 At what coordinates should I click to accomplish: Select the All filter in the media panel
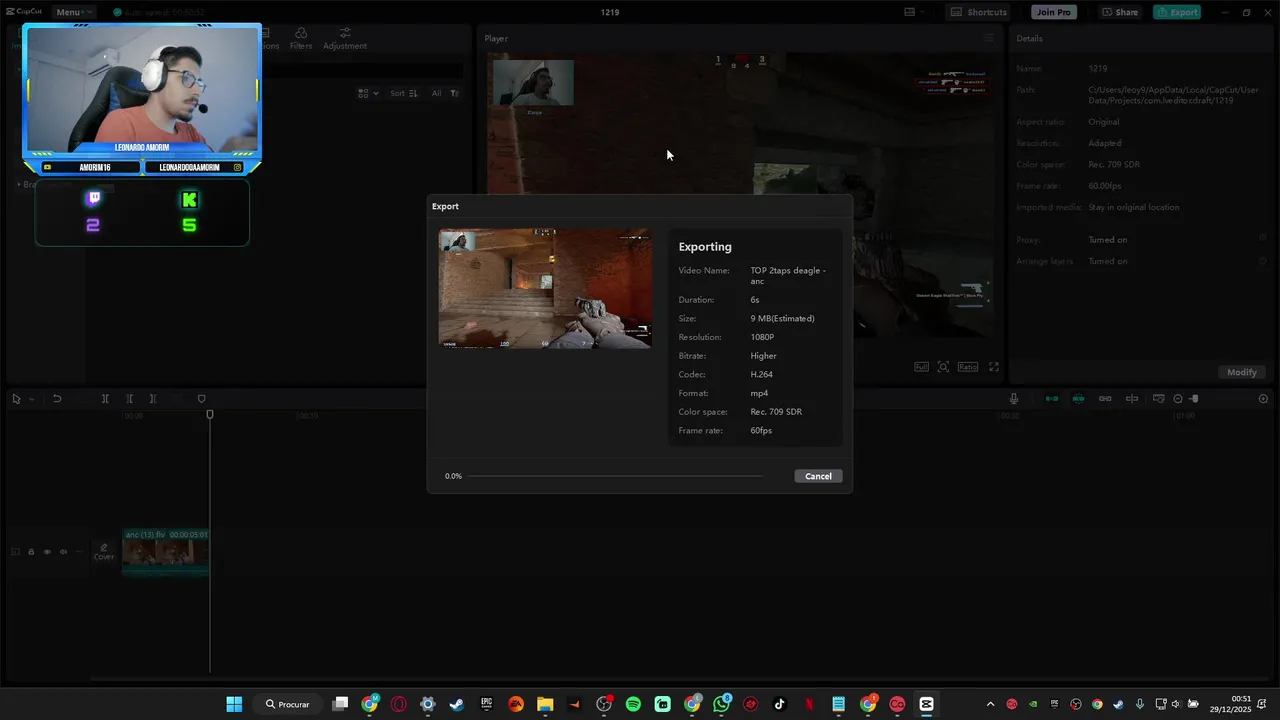436,93
